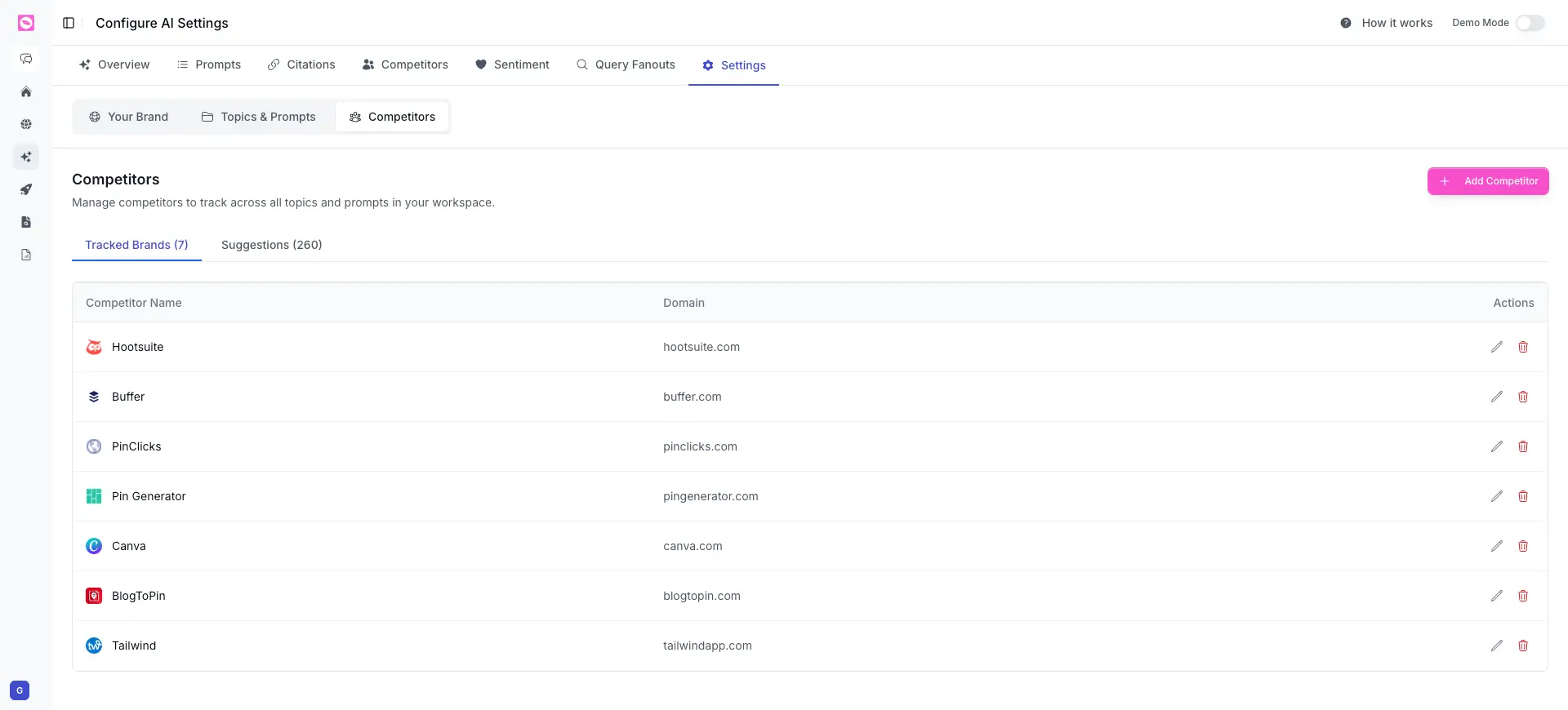Viewport: 1568px width, 710px height.
Task: Edit the Pin Generator competitor
Action: [1497, 496]
